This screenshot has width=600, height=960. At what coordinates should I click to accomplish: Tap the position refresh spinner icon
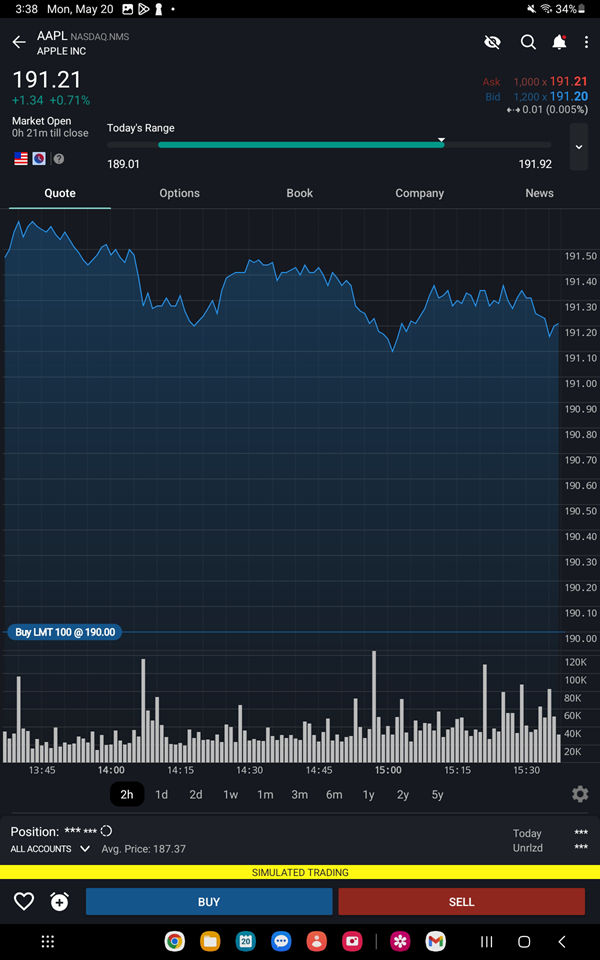click(107, 831)
